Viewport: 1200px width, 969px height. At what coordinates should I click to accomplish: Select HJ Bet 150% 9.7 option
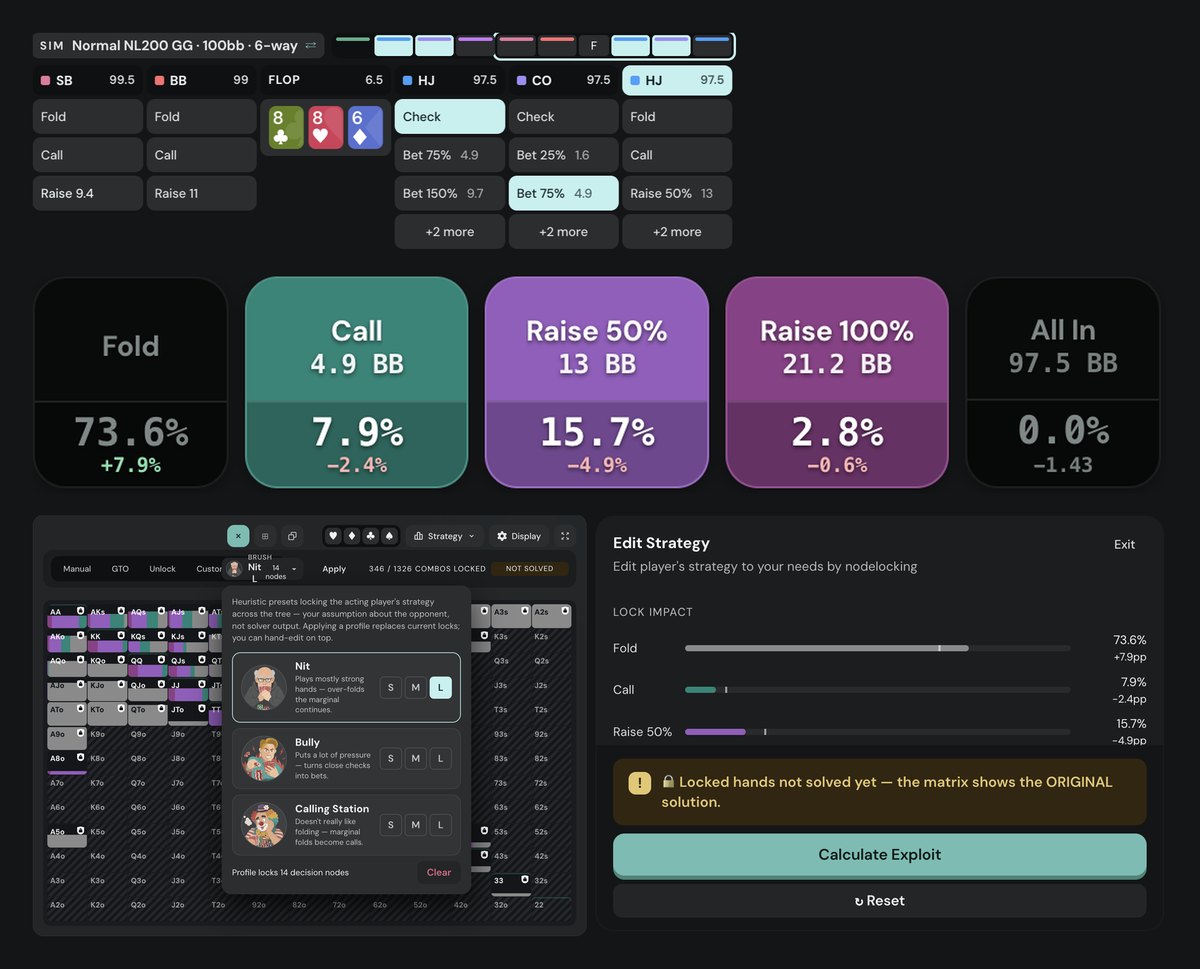coord(450,193)
